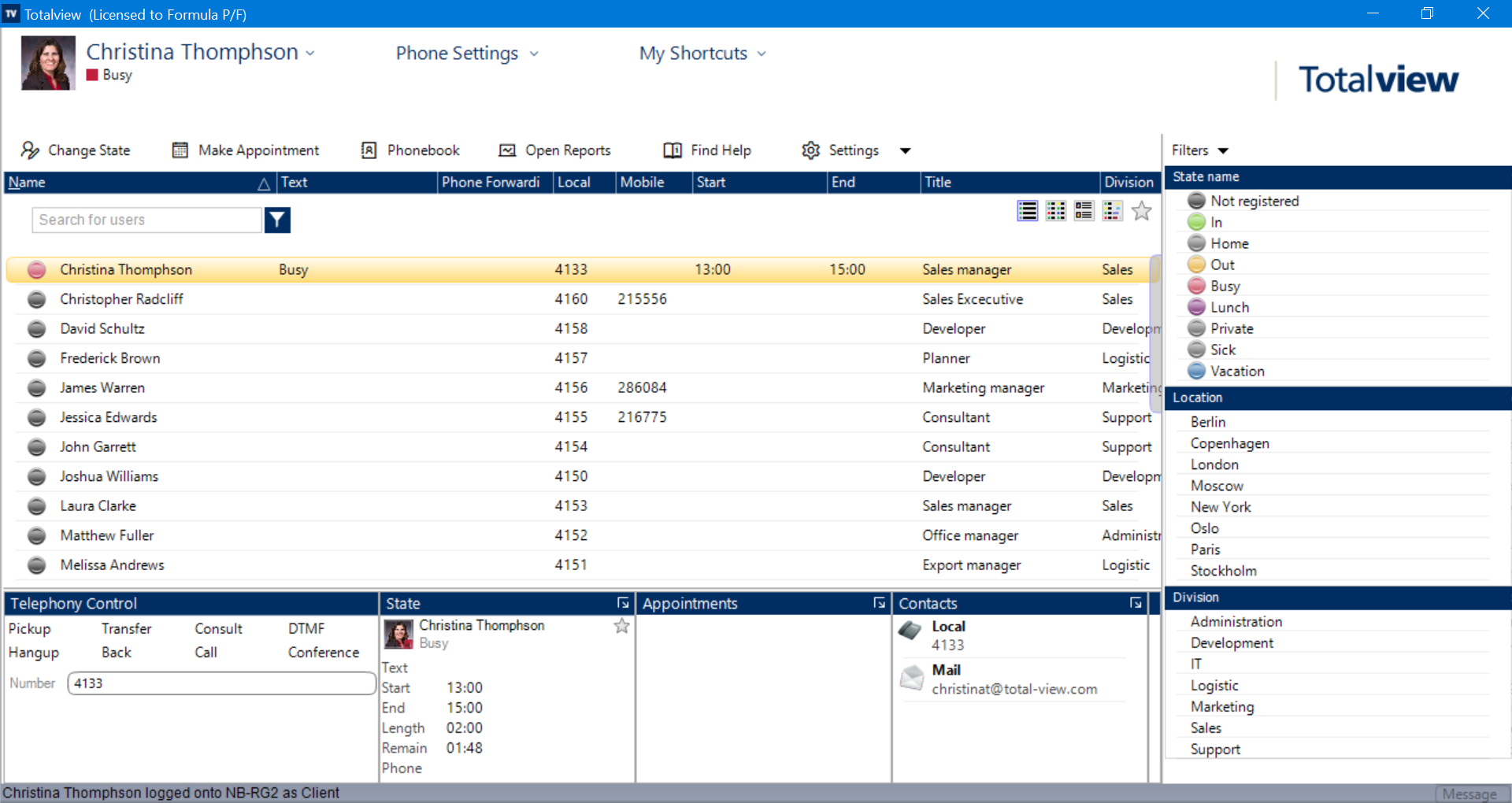Filter by the Marketing division
This screenshot has width=1512, height=803.
pos(1222,707)
